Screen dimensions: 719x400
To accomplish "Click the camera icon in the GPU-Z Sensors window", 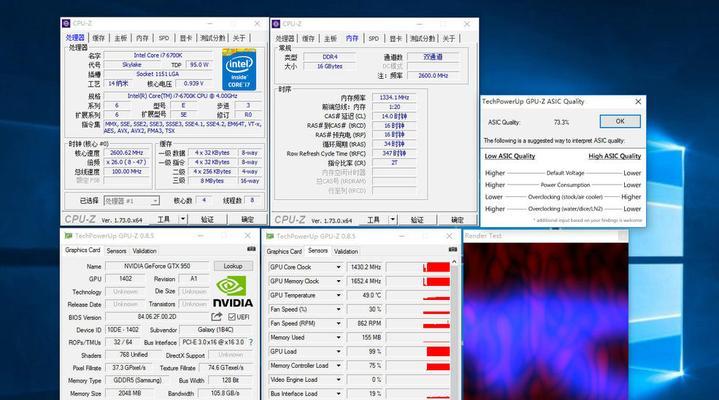I will tap(453, 250).
